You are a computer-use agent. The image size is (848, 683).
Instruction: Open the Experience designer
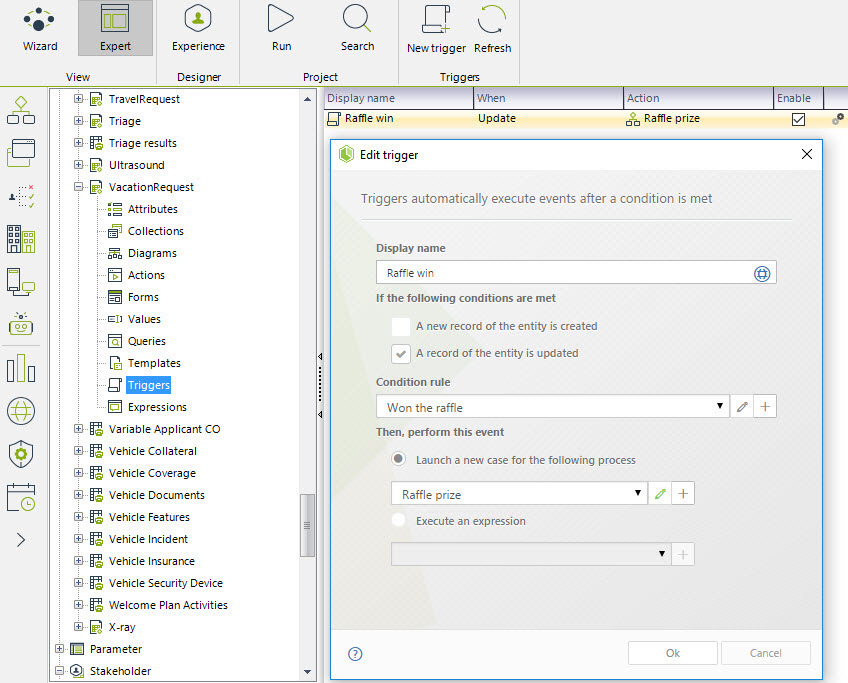(198, 29)
